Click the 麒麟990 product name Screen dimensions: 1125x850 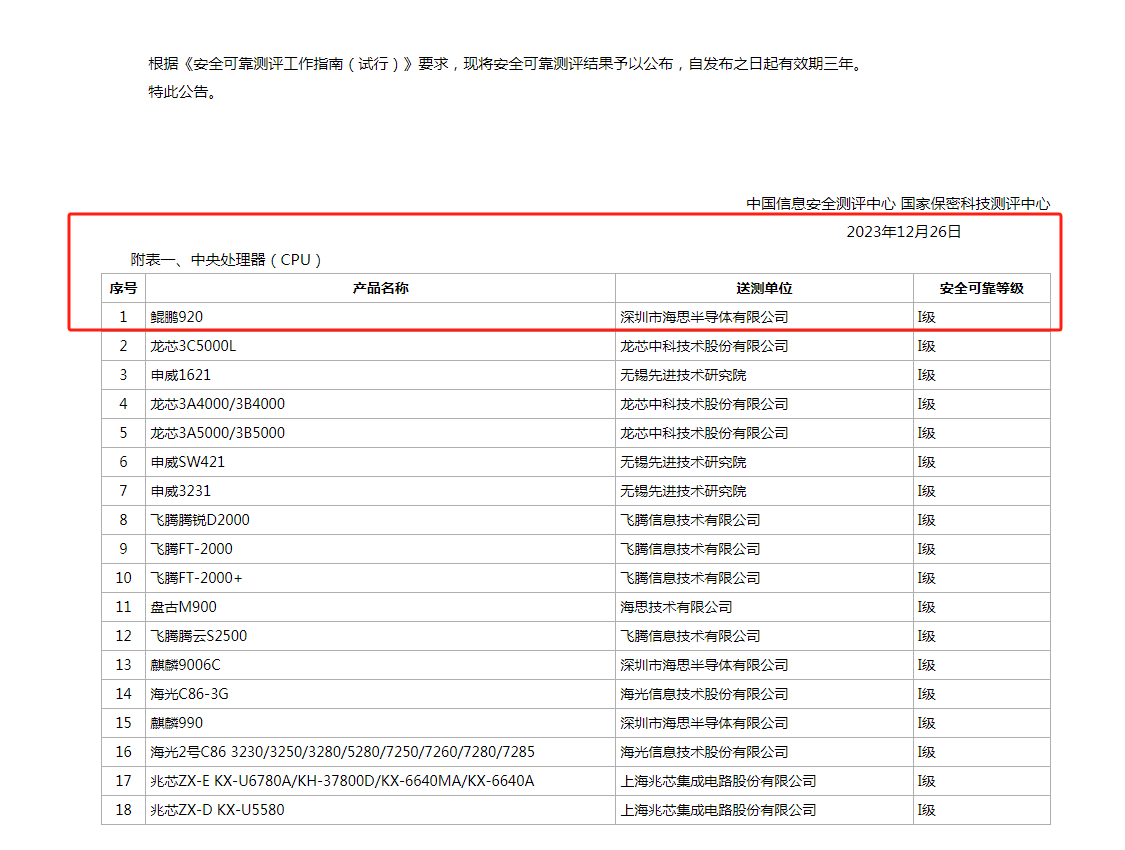click(176, 723)
